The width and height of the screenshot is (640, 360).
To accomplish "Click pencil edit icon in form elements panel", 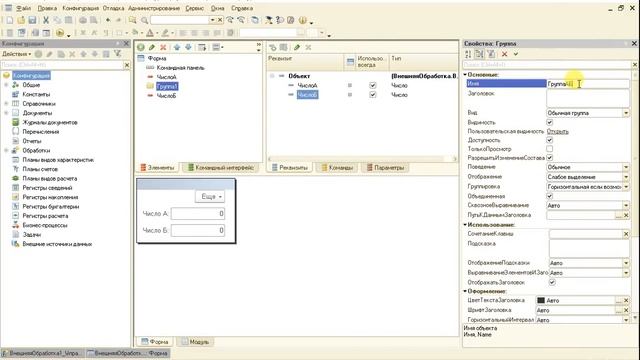I will click(x=152, y=47).
